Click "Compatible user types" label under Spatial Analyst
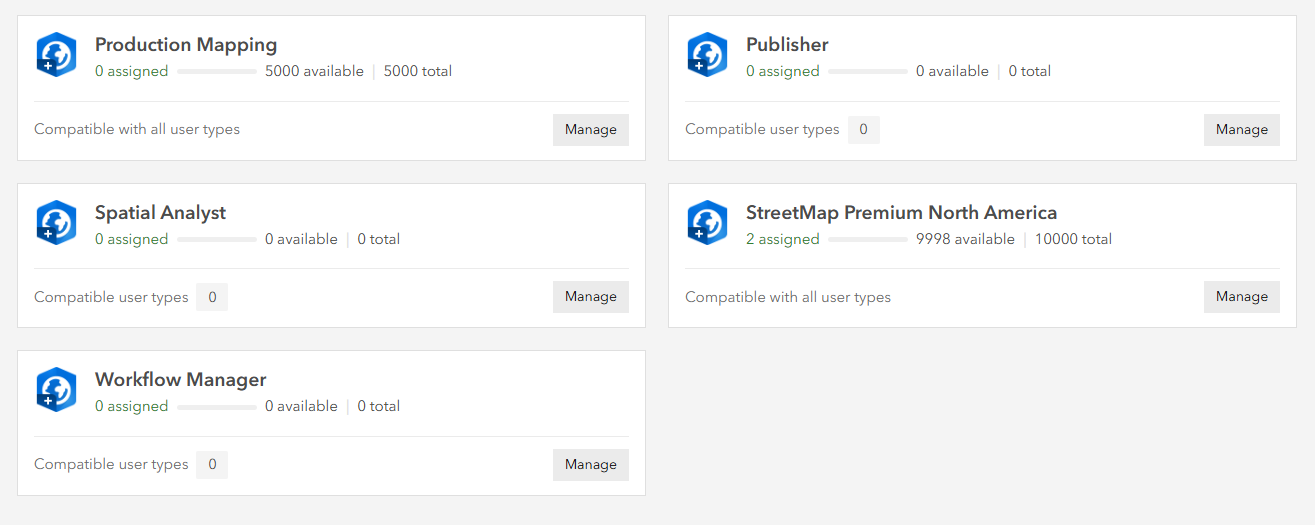 pos(111,297)
